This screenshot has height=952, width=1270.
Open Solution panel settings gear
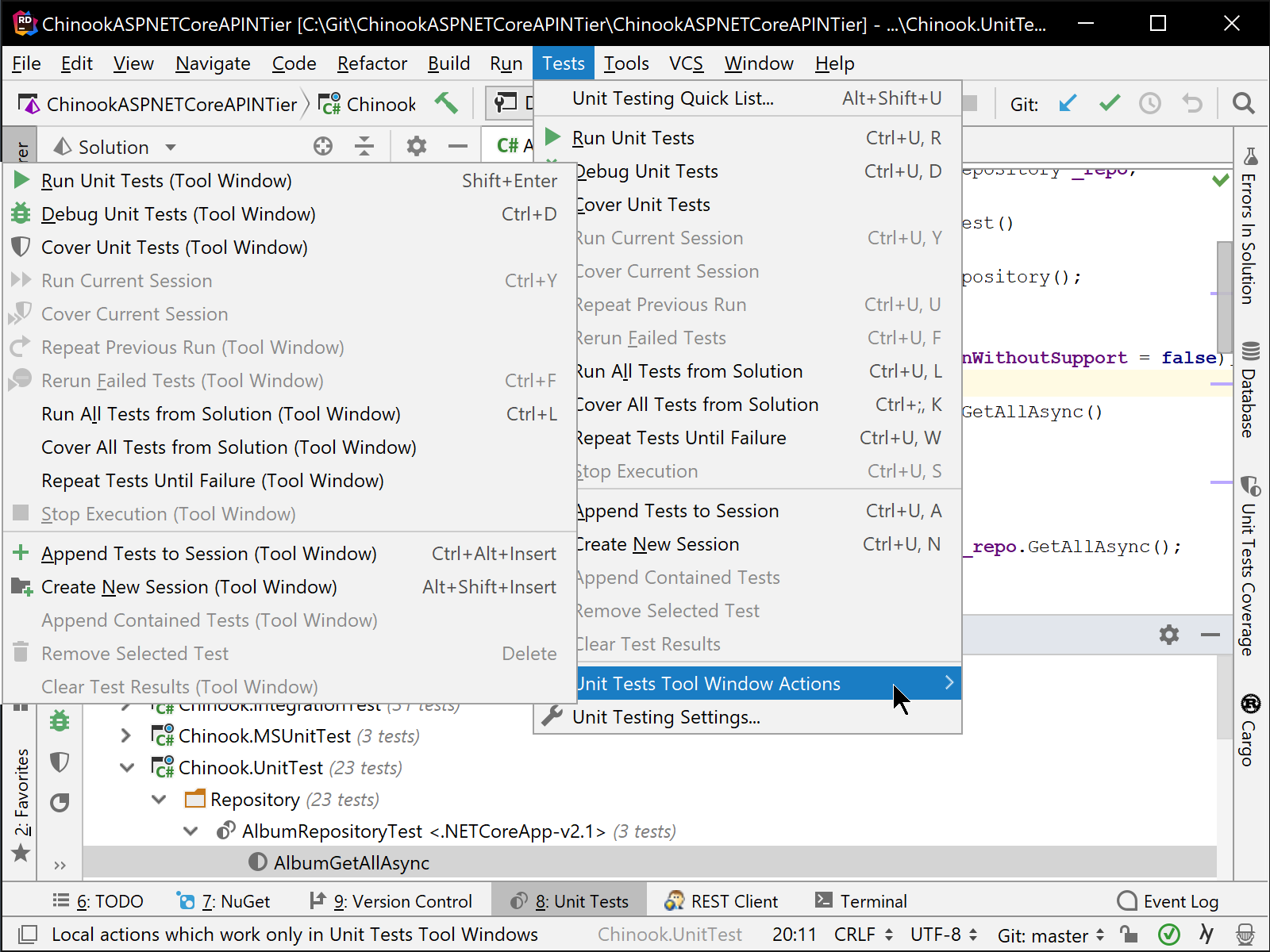click(x=417, y=146)
